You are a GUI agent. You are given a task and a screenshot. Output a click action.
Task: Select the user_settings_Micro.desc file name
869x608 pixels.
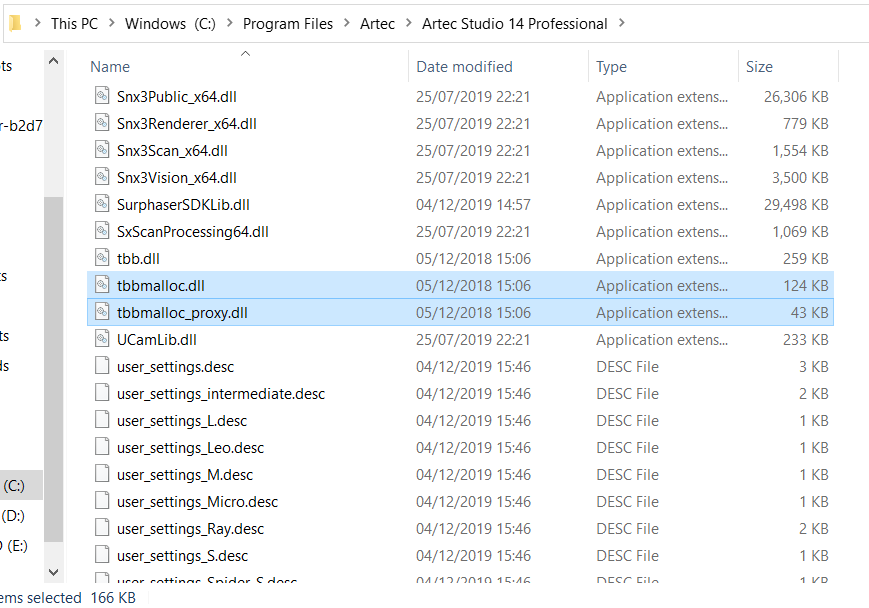[197, 502]
